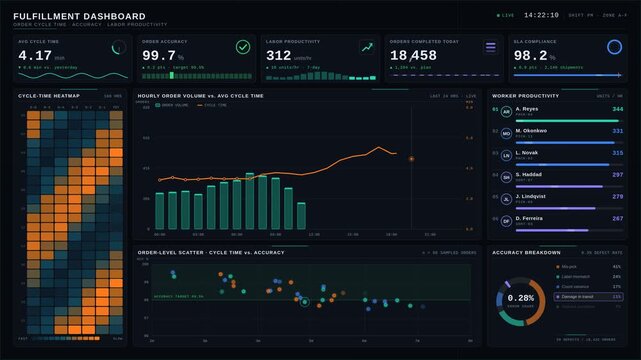Click the trend arrow icon on Labor Productivity card
This screenshot has width=641, height=360.
(x=367, y=47)
